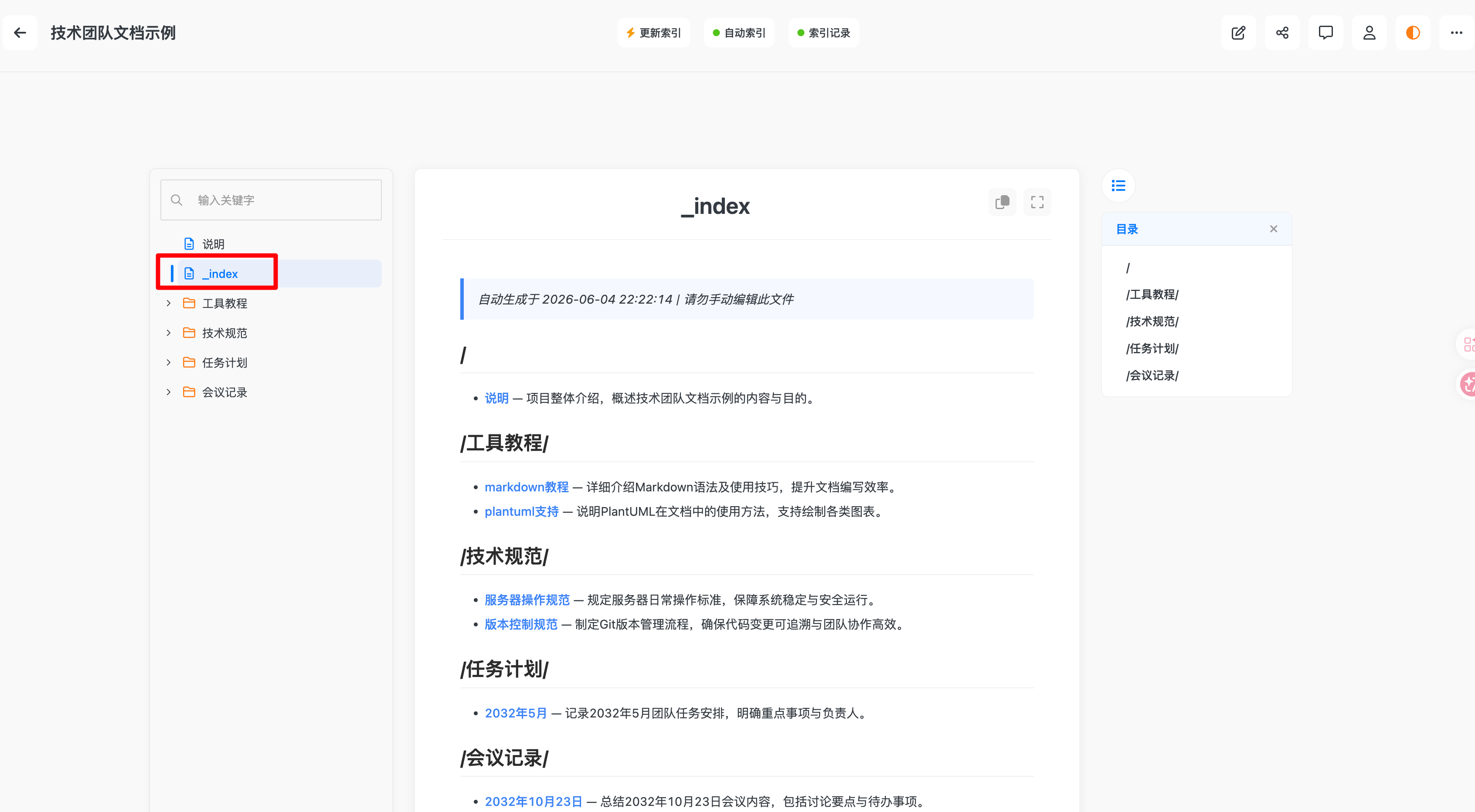Jump to /会议记录/ in the 目录
Screen dimensions: 1475x812
click(x=1152, y=376)
